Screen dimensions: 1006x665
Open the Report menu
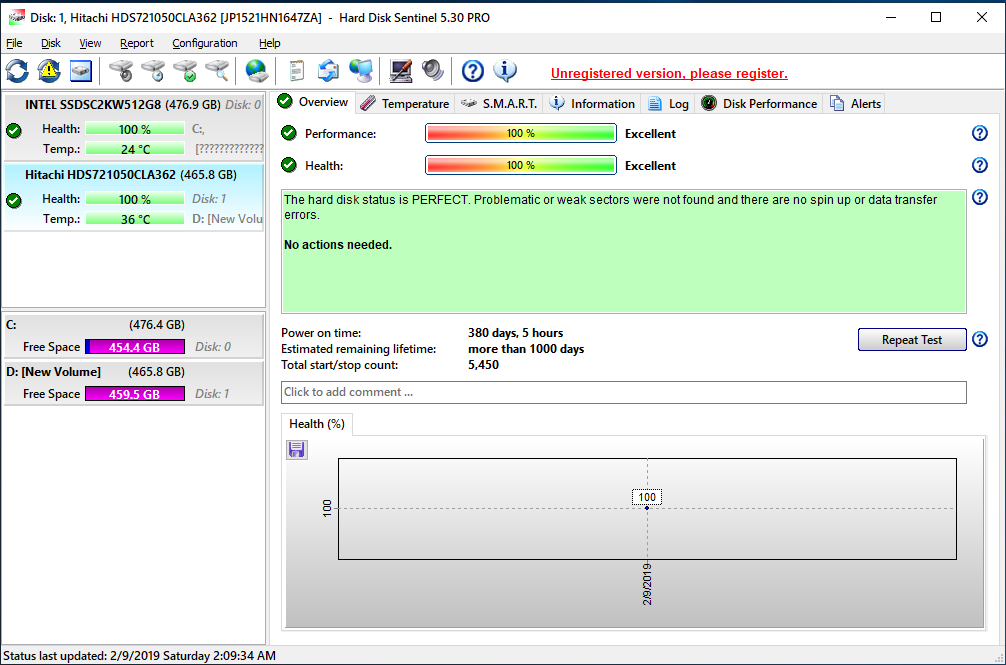[137, 43]
